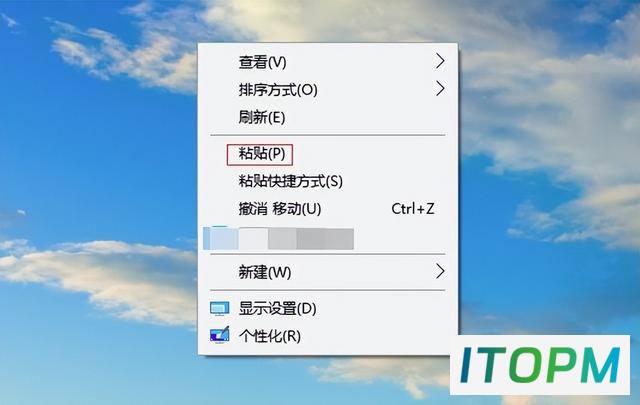Click the personalization icon beside 个性化(R)
Screen dimensions: 640x405
pos(220,336)
